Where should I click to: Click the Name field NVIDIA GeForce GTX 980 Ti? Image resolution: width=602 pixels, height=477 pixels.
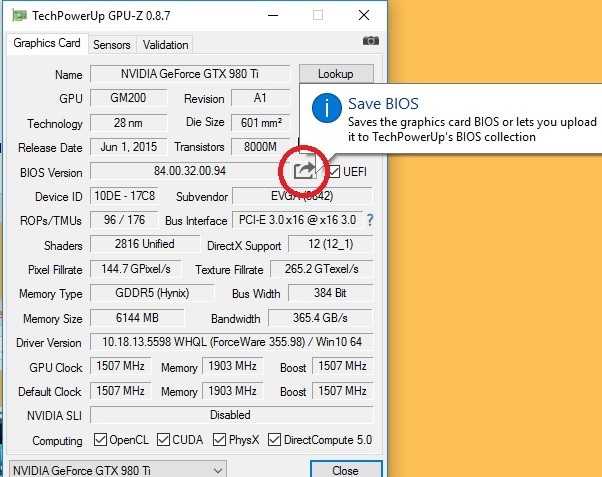(190, 74)
